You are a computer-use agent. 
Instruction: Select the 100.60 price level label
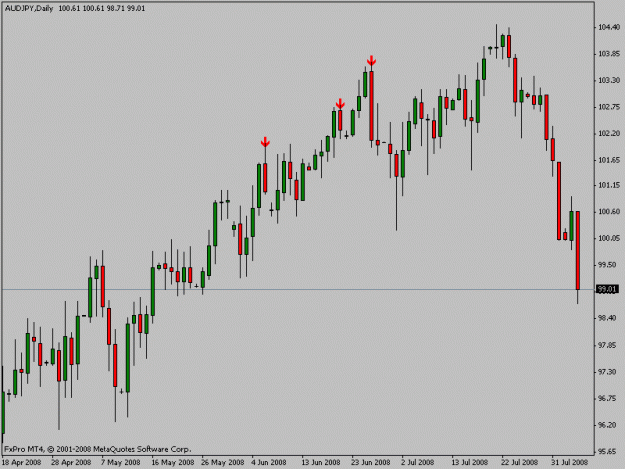pos(609,212)
